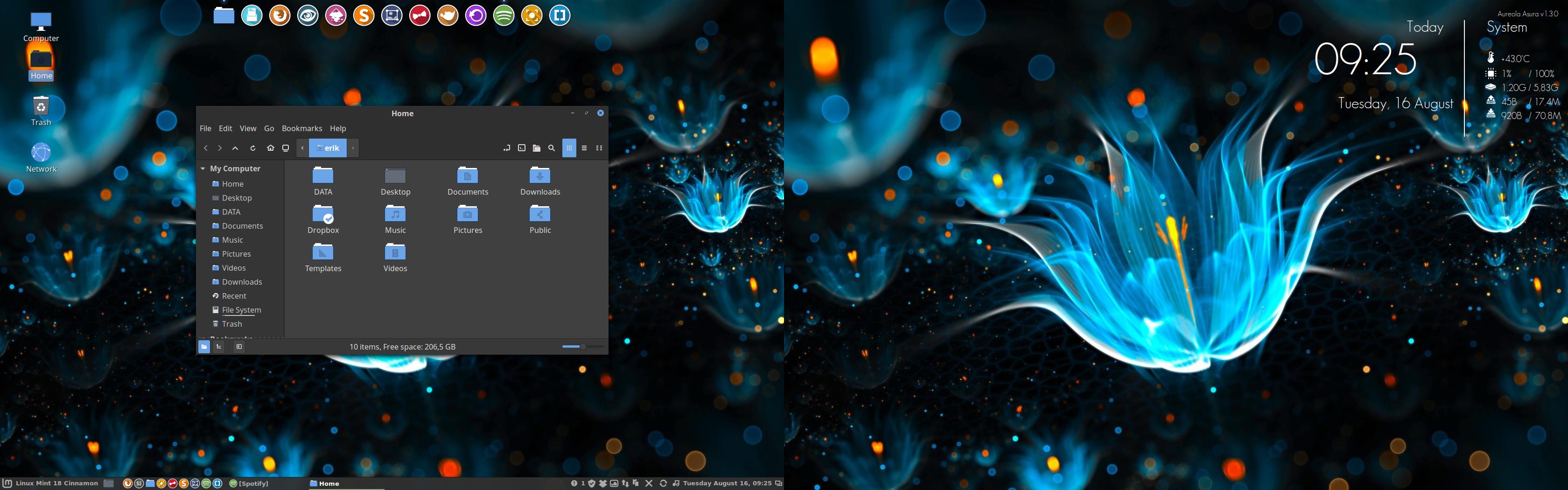Open the File menu
1568x490 pixels.
point(206,128)
